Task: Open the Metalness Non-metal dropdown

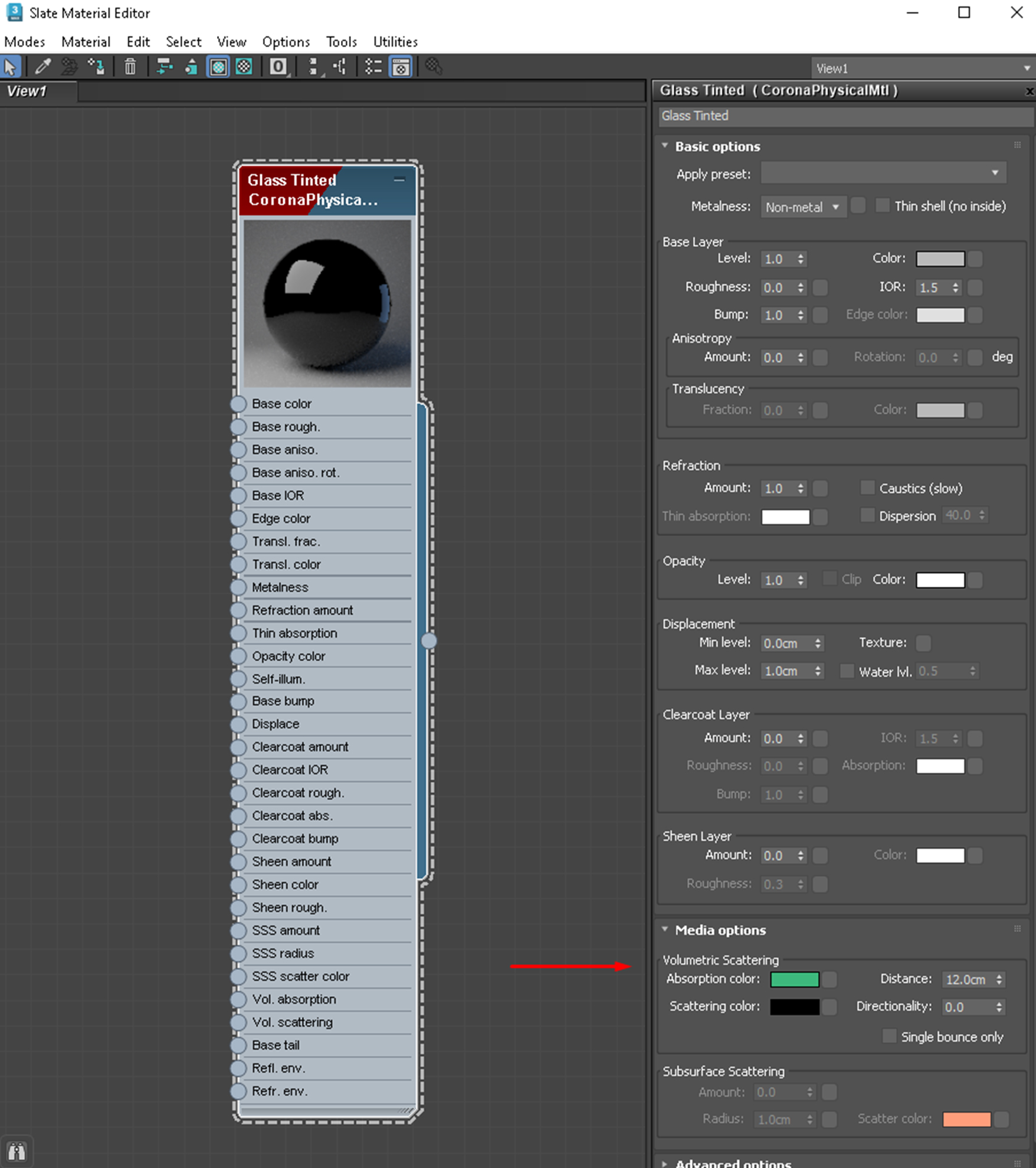Action: tap(803, 207)
